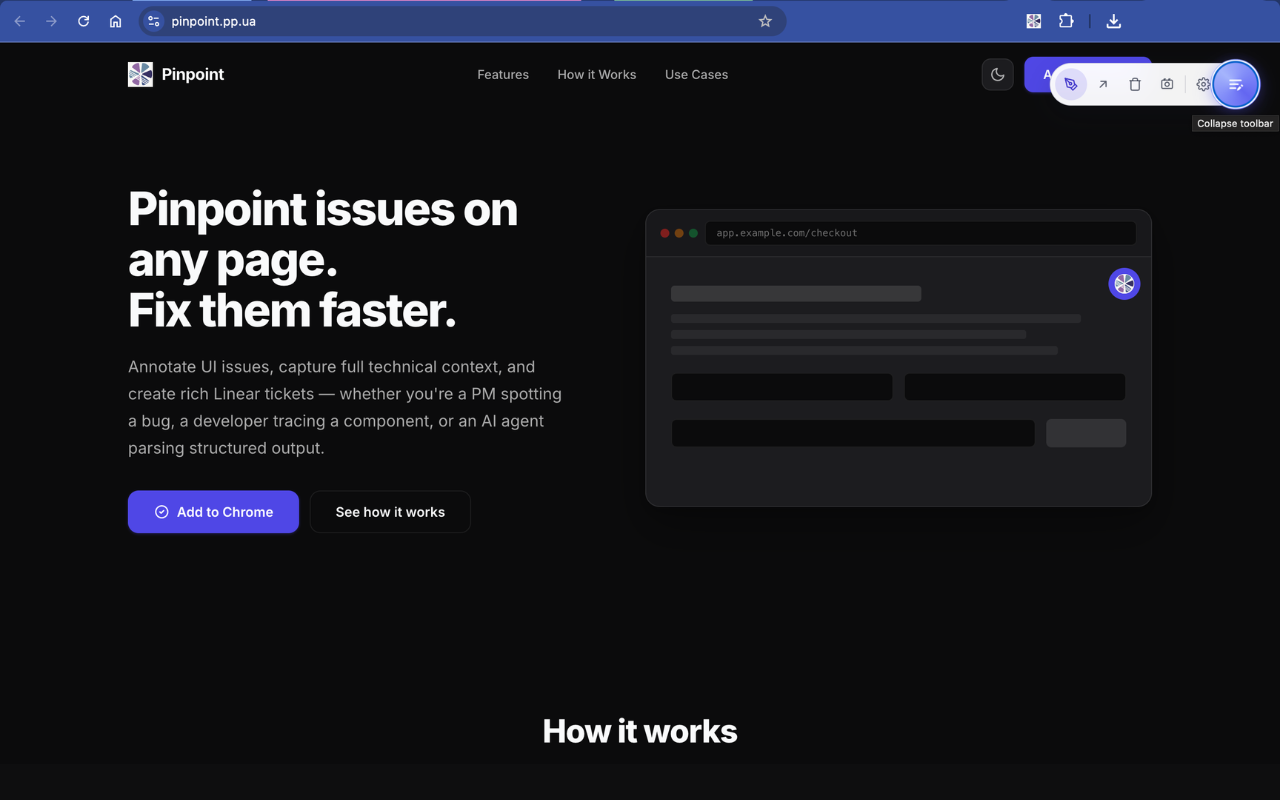Screen dimensions: 1280x800
Task: Open the Use Cases nav link
Action: coord(696,74)
